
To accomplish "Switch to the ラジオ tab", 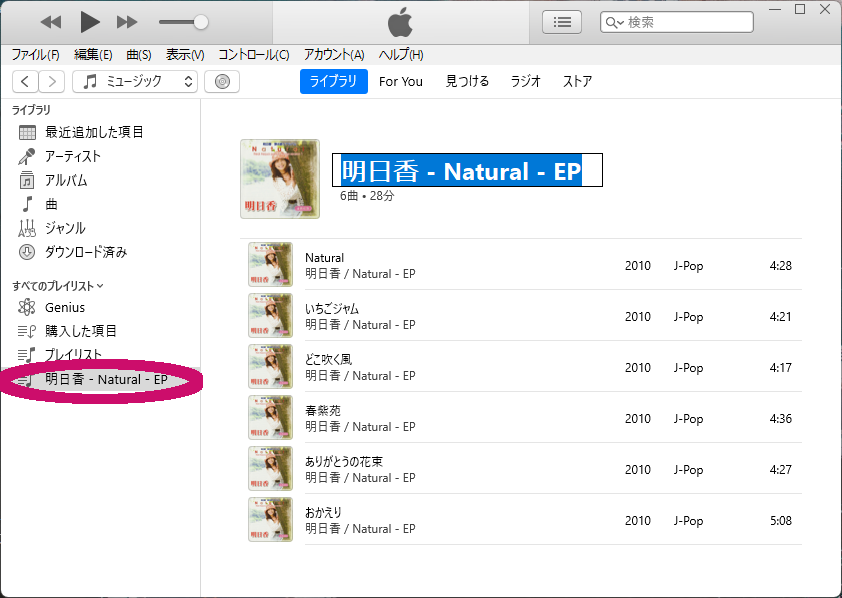I will tap(525, 82).
